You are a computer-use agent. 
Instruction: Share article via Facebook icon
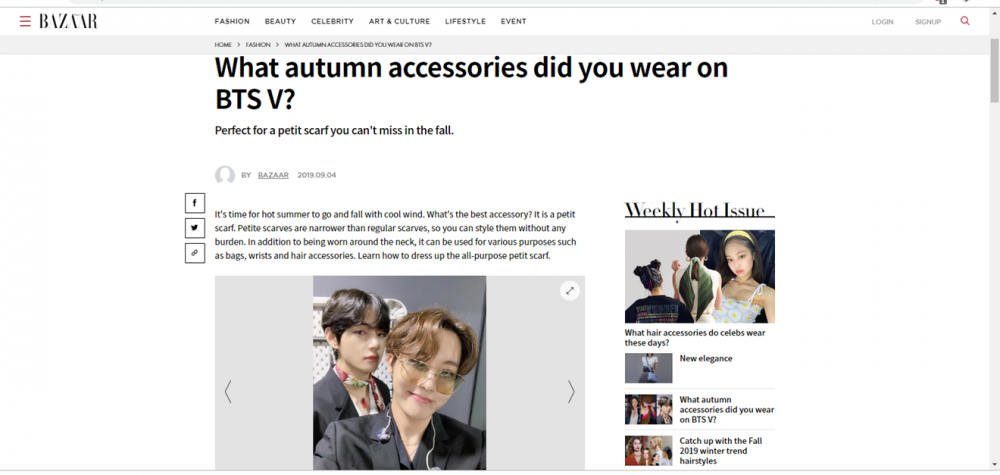[195, 203]
